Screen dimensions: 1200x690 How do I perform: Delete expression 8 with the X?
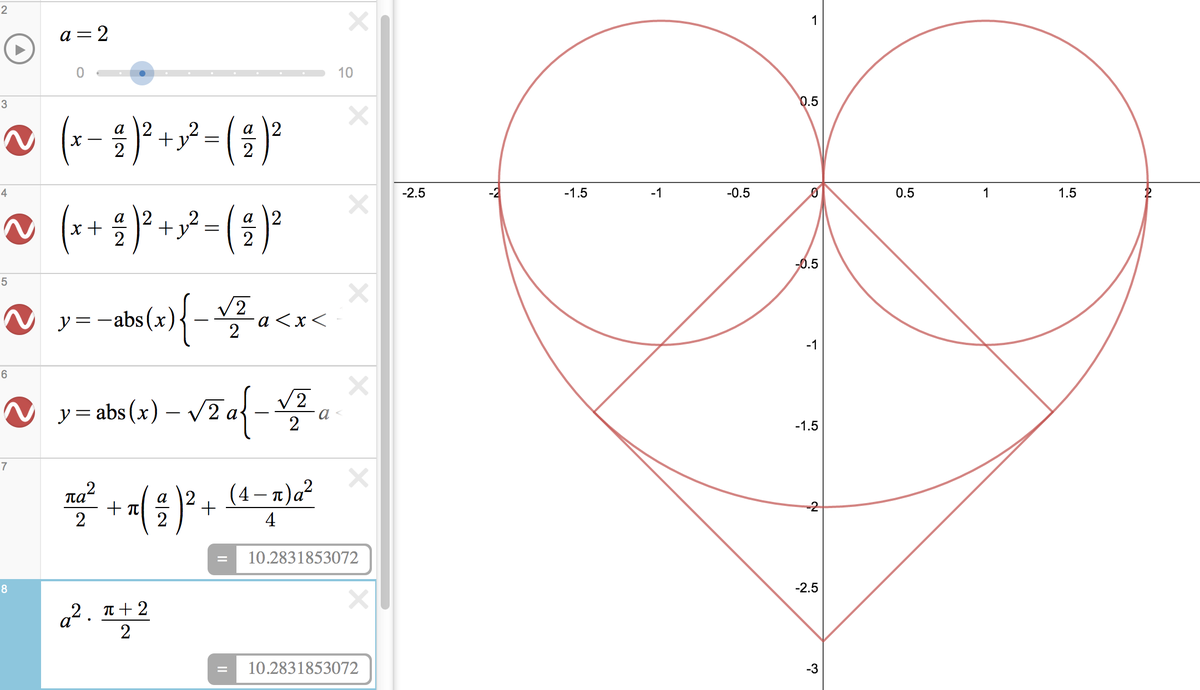tap(358, 600)
